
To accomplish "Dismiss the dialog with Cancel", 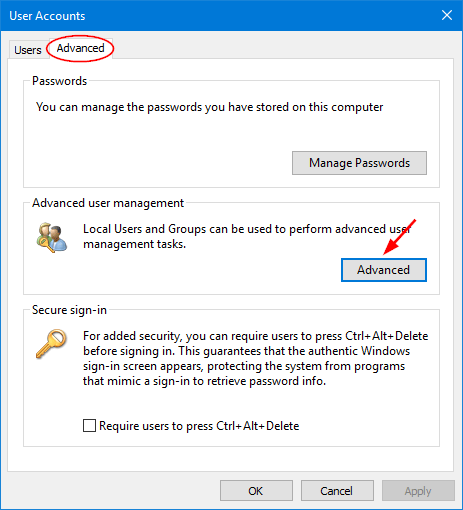I will click(337, 491).
